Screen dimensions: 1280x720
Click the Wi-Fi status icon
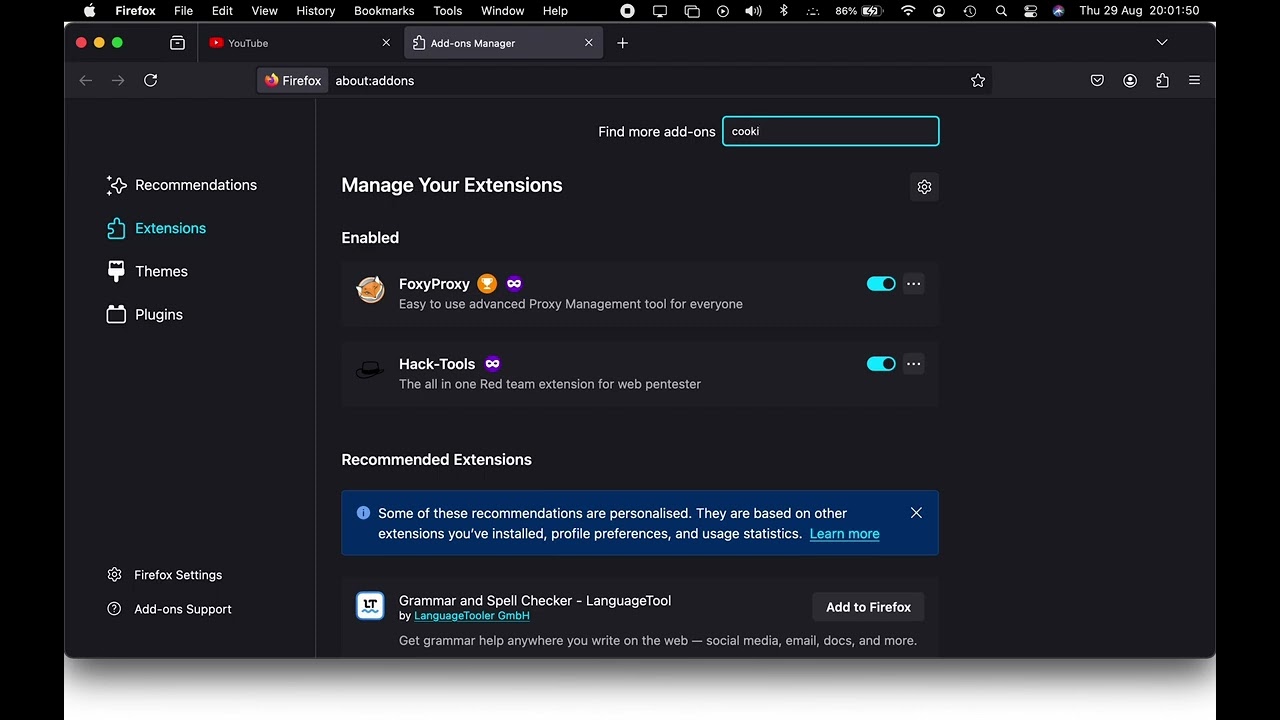coord(908,11)
